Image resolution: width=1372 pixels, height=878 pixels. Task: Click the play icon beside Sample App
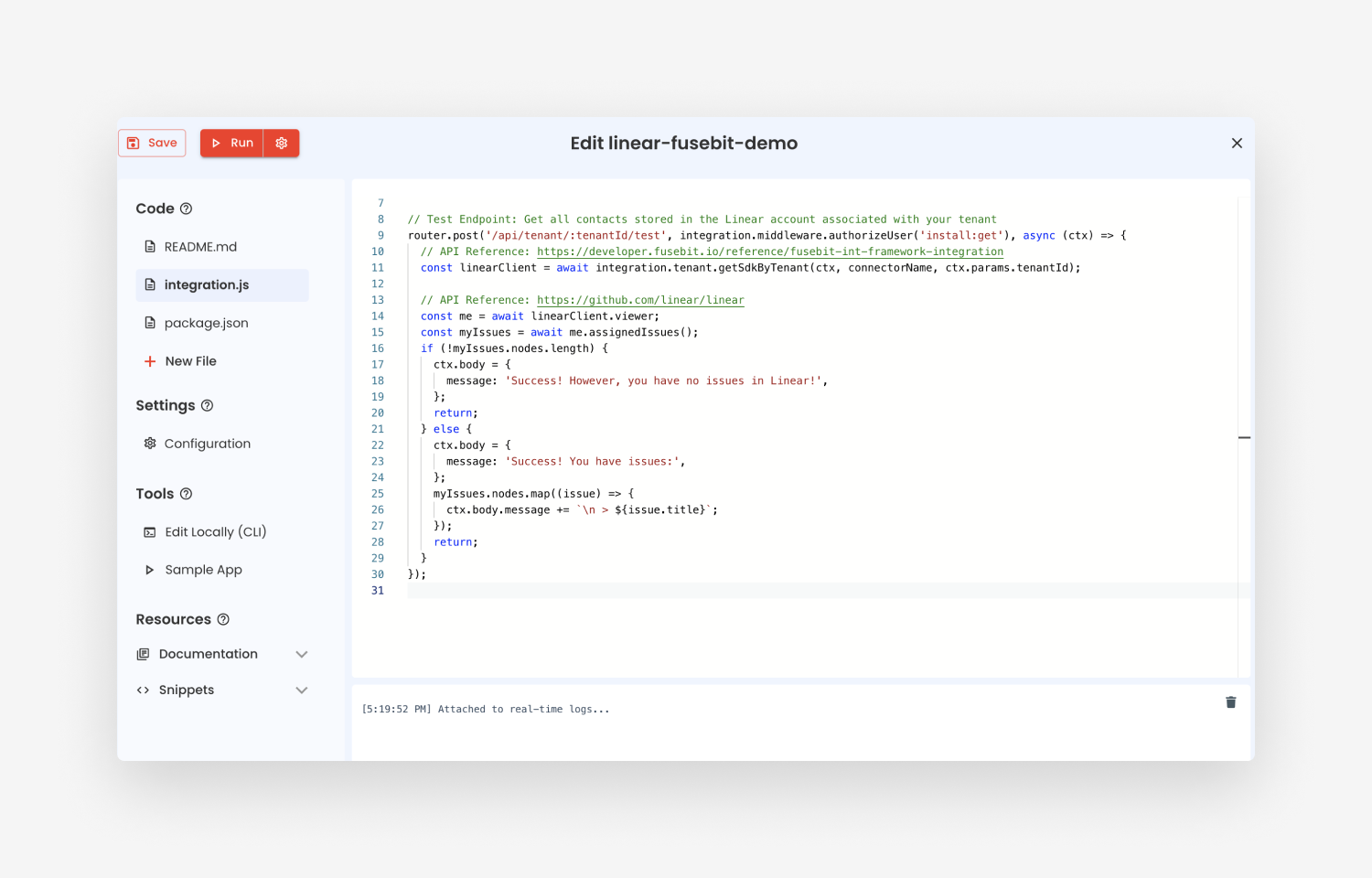pyautogui.click(x=150, y=570)
